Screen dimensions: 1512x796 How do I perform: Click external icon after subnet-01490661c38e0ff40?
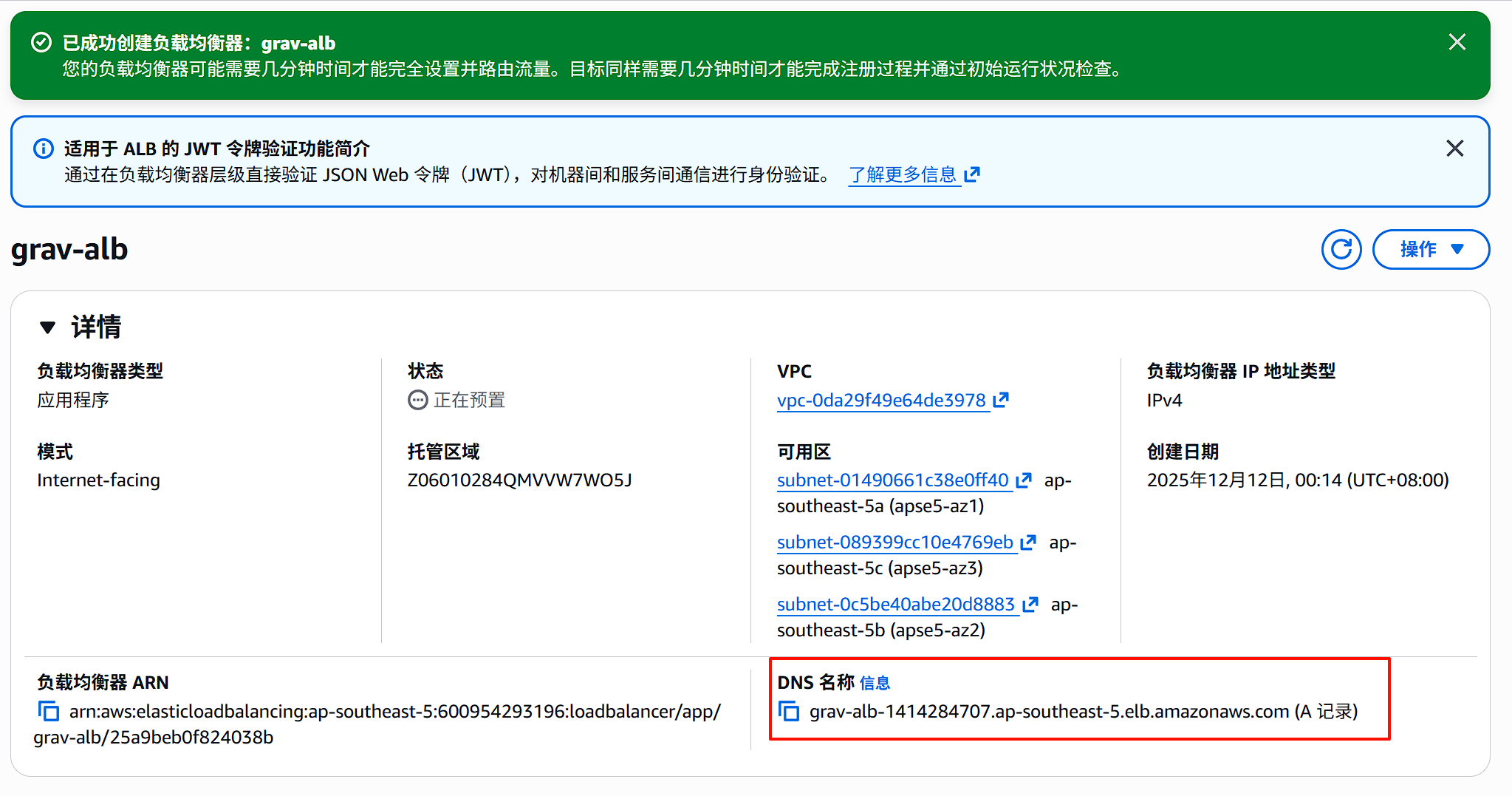(1024, 480)
